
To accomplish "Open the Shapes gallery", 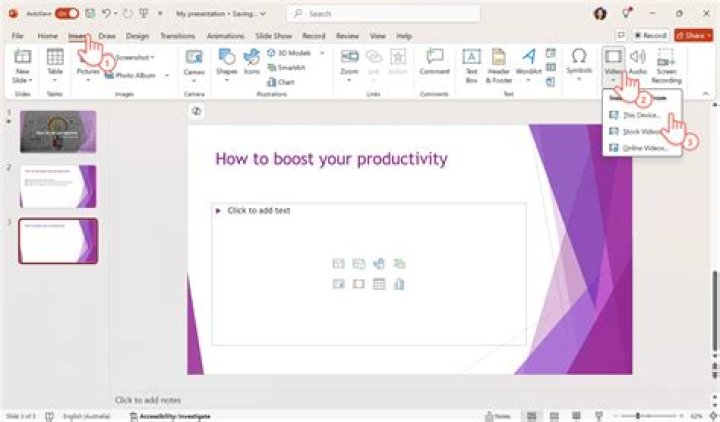I will tap(226, 63).
